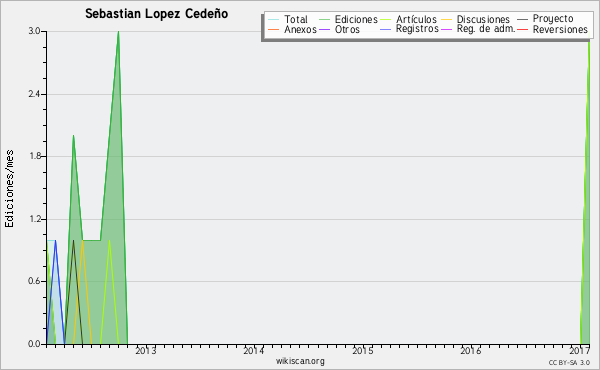
Task: Click the 0.6 y-axis value
Action: coord(34,282)
